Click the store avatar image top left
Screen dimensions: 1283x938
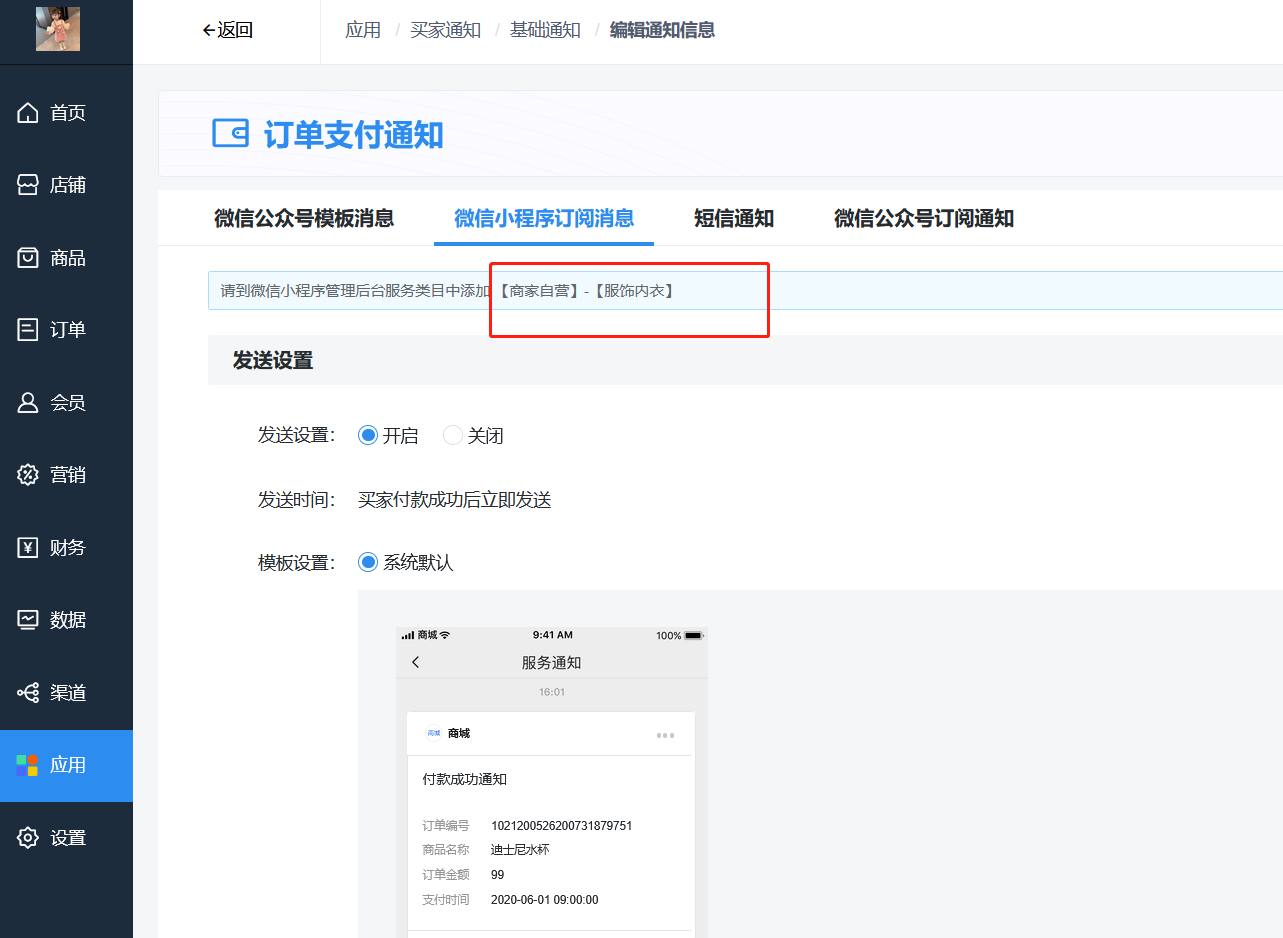(x=57, y=28)
